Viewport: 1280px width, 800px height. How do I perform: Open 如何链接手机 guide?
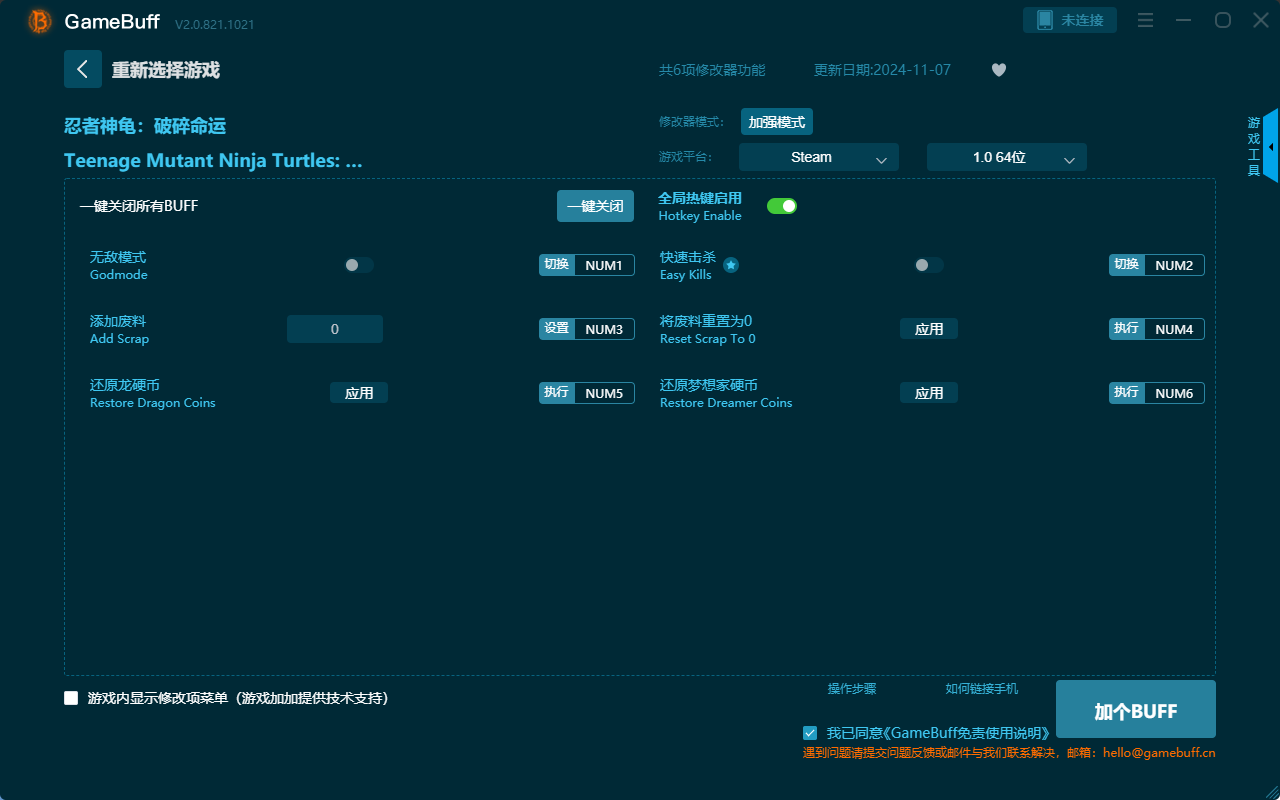pyautogui.click(x=981, y=689)
